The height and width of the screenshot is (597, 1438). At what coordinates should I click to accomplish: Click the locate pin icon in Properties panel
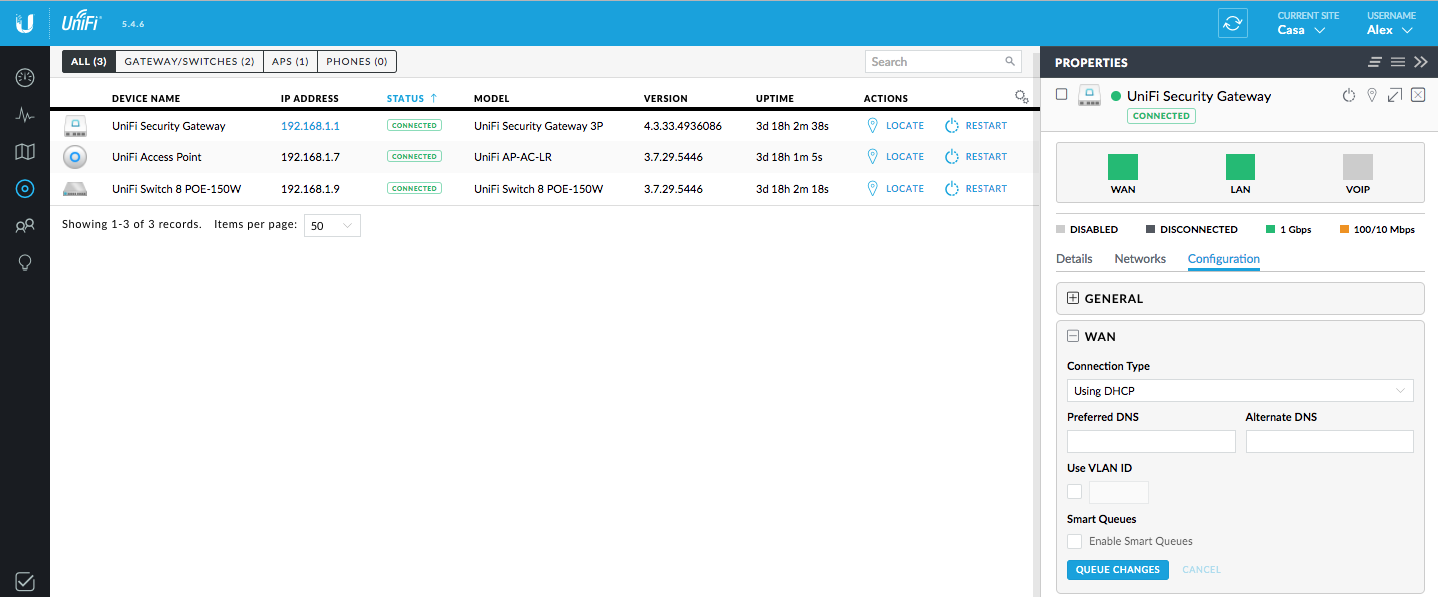pyautogui.click(x=1372, y=95)
